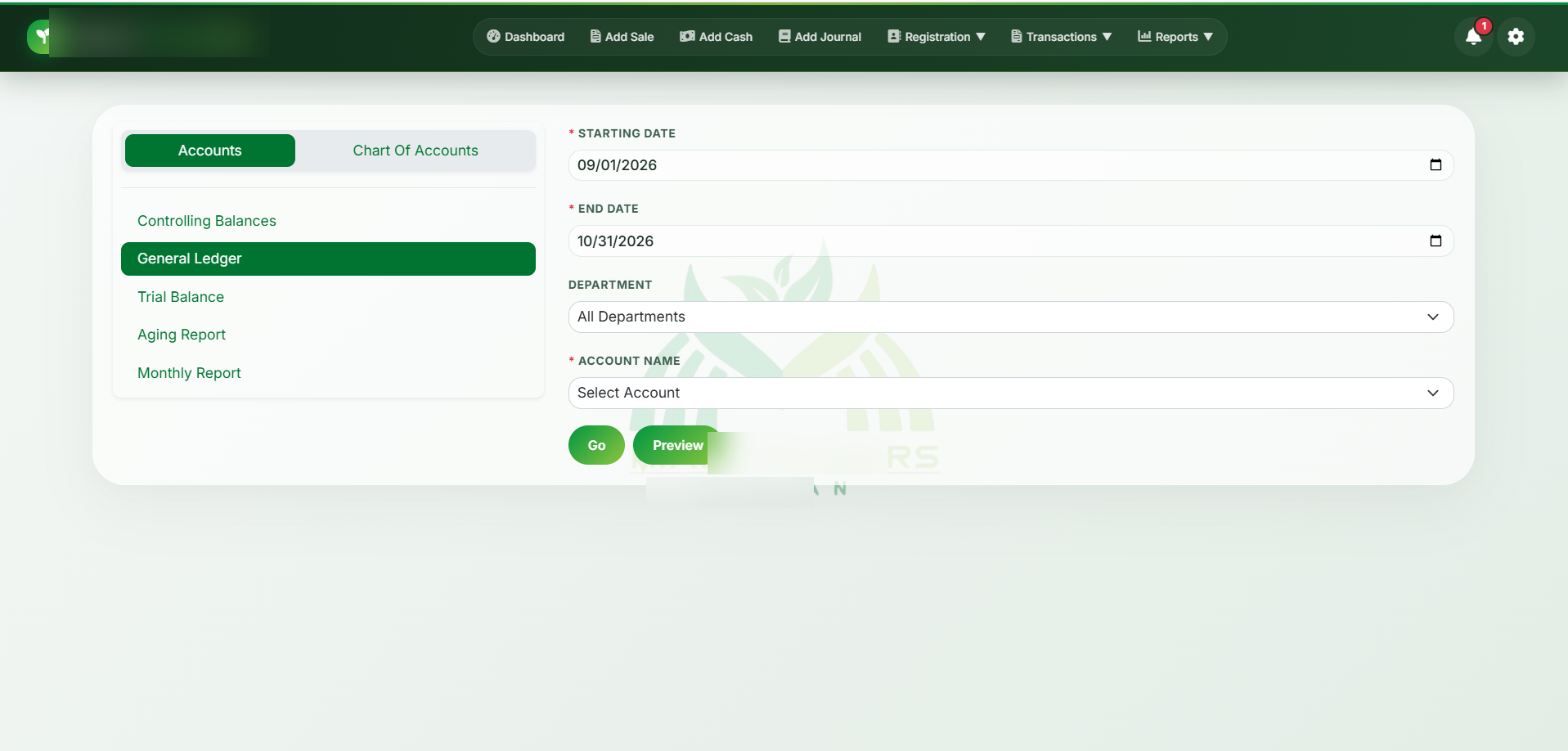The height and width of the screenshot is (751, 1568).
Task: Open Add Journal page
Action: click(820, 37)
